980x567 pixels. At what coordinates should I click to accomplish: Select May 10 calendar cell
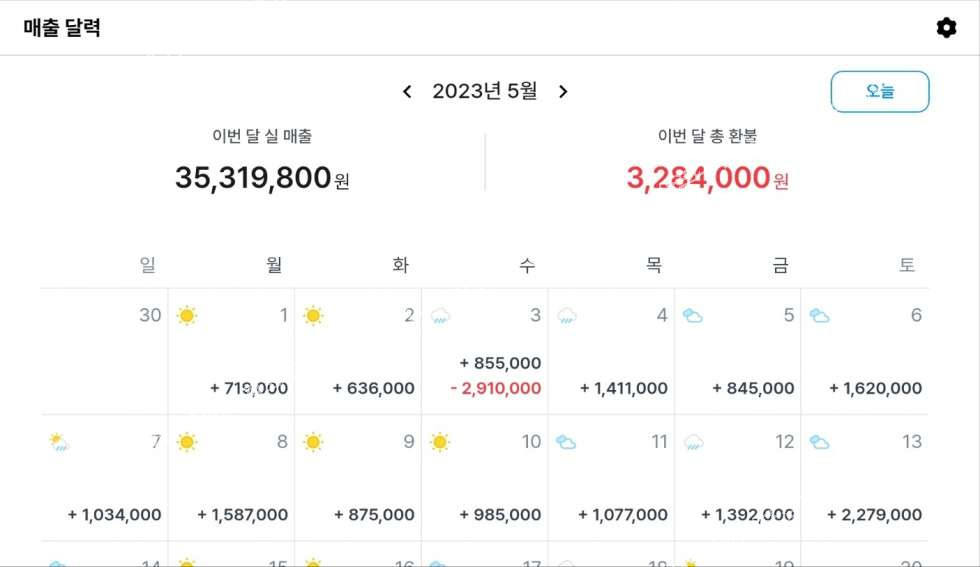[484, 478]
